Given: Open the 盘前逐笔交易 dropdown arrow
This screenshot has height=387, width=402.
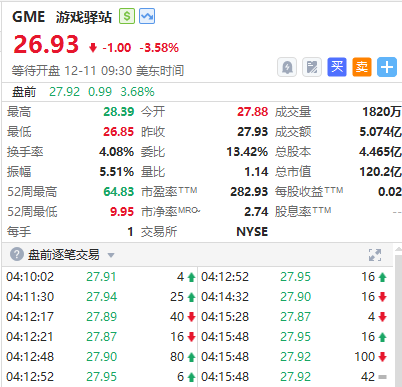Looking at the screenshot, I should tap(111, 256).
